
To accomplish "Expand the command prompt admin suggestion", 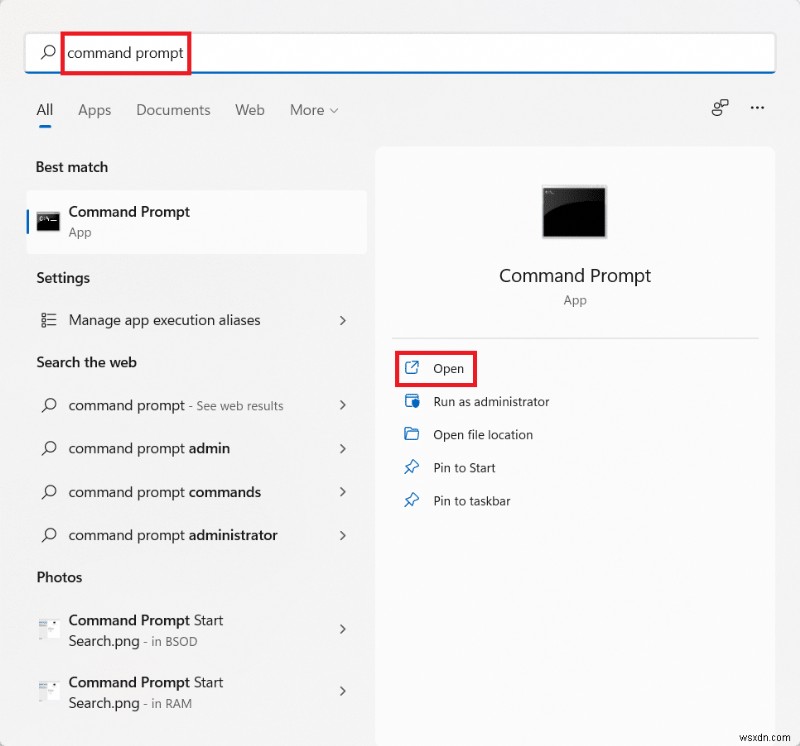I will (x=343, y=448).
